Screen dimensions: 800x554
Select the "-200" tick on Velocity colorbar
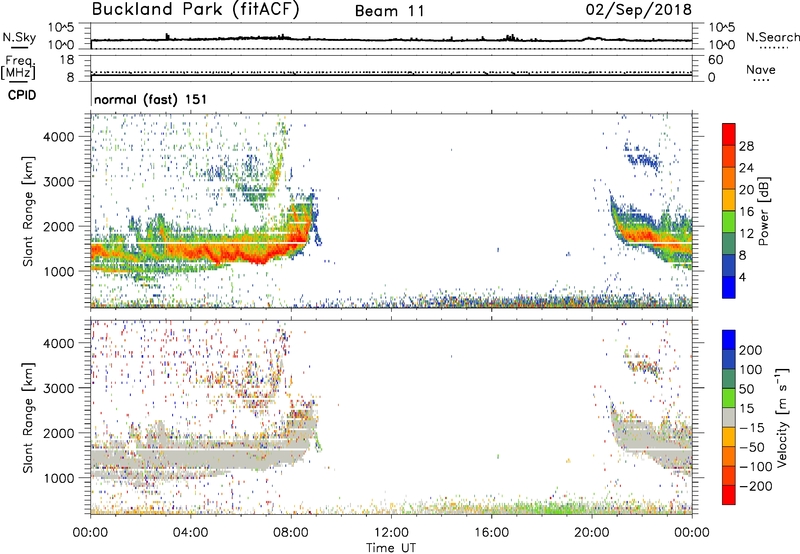pyautogui.click(x=756, y=486)
